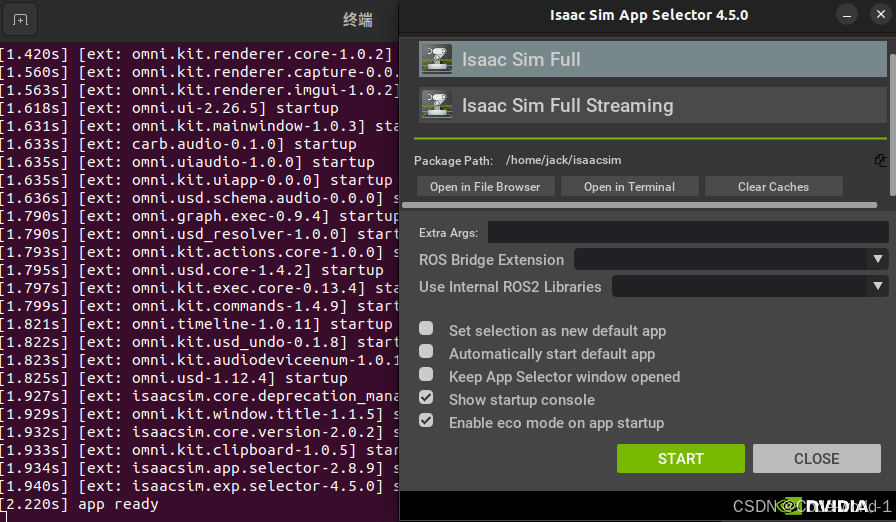Click the horizontal scrollbar under the app list
The width and height of the screenshot is (896, 522).
coord(639,205)
